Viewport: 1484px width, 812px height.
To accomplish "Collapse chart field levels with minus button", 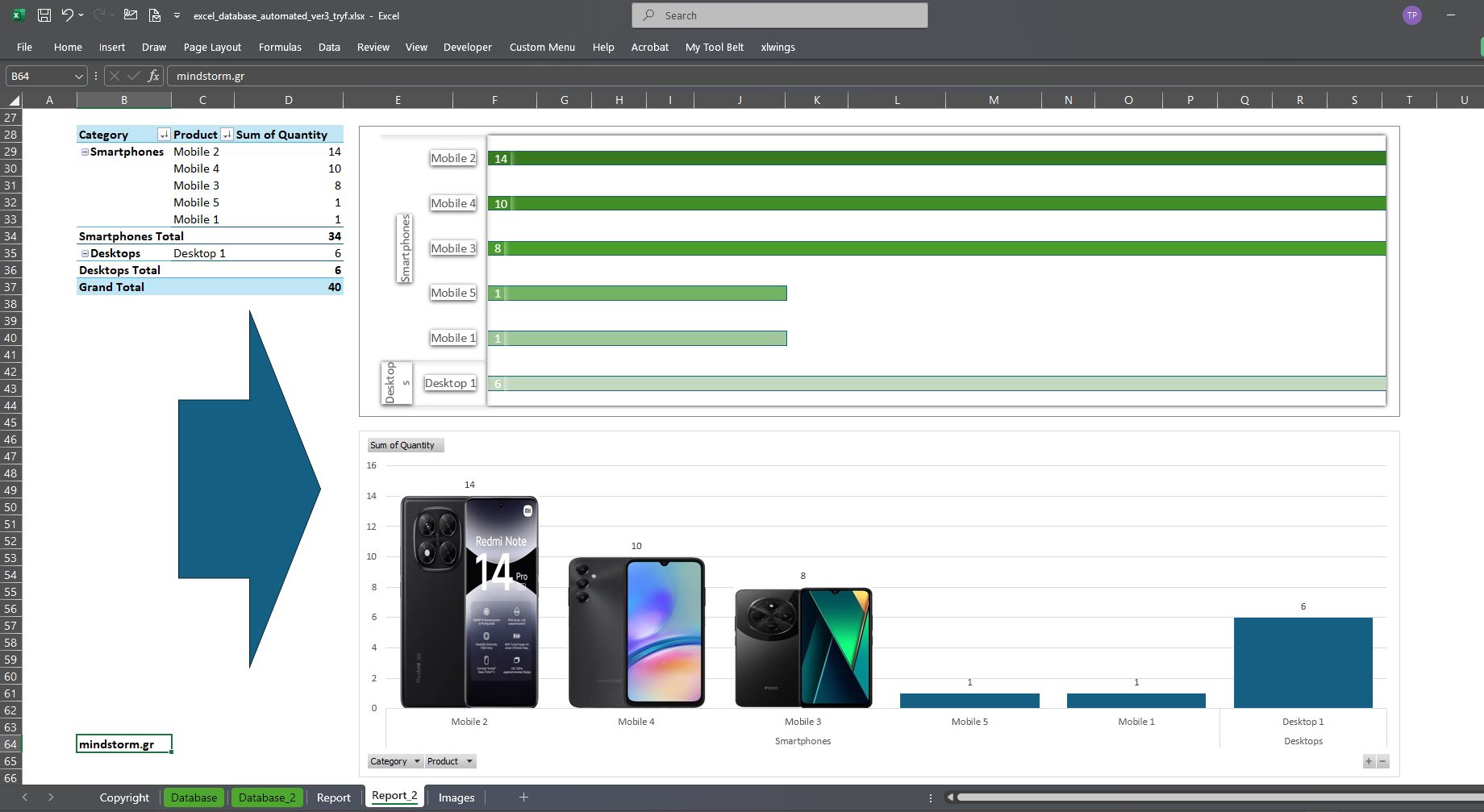I will pos(1383,761).
